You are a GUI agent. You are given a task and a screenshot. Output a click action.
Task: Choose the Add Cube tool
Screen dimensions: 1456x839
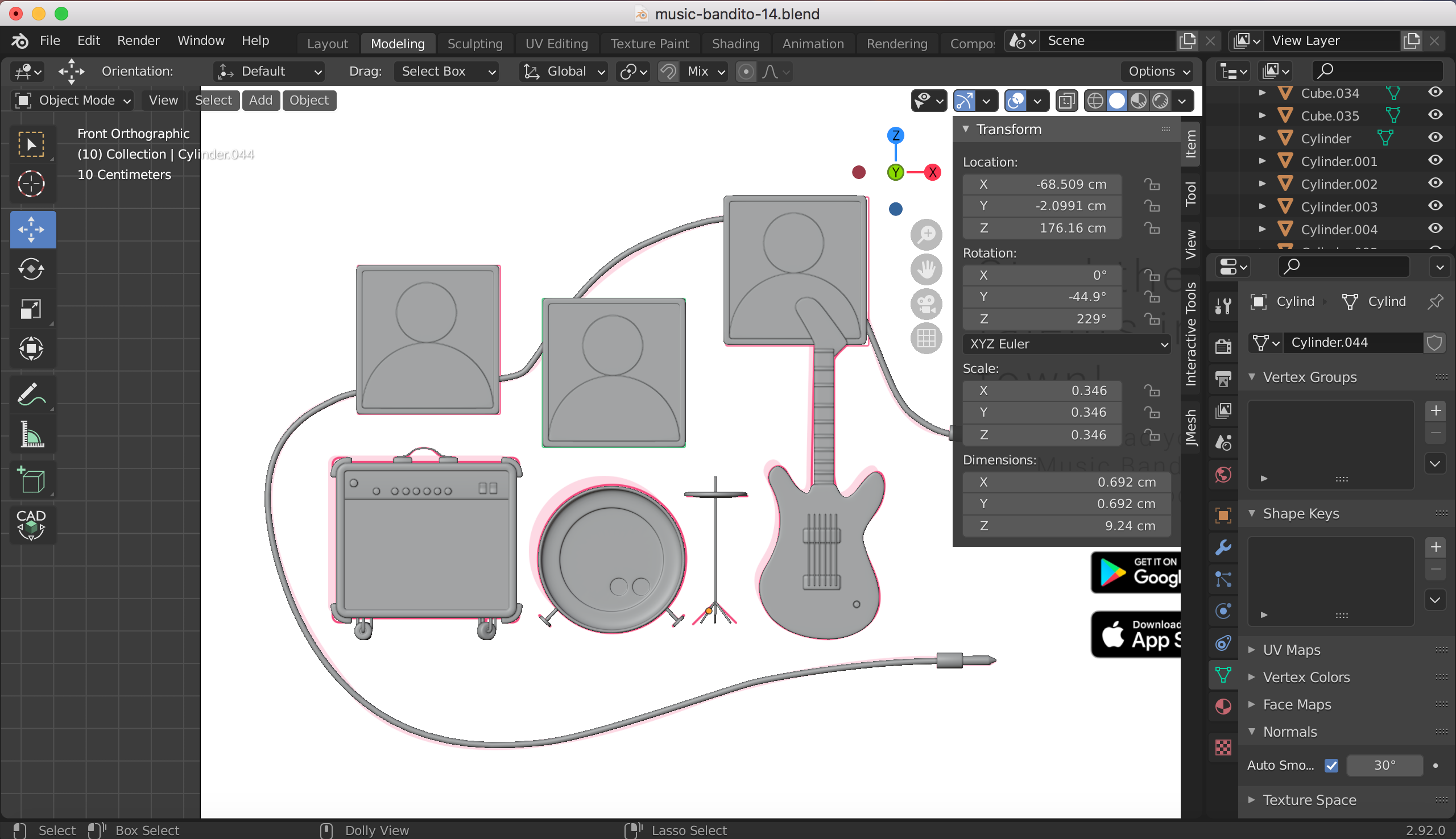[x=32, y=480]
